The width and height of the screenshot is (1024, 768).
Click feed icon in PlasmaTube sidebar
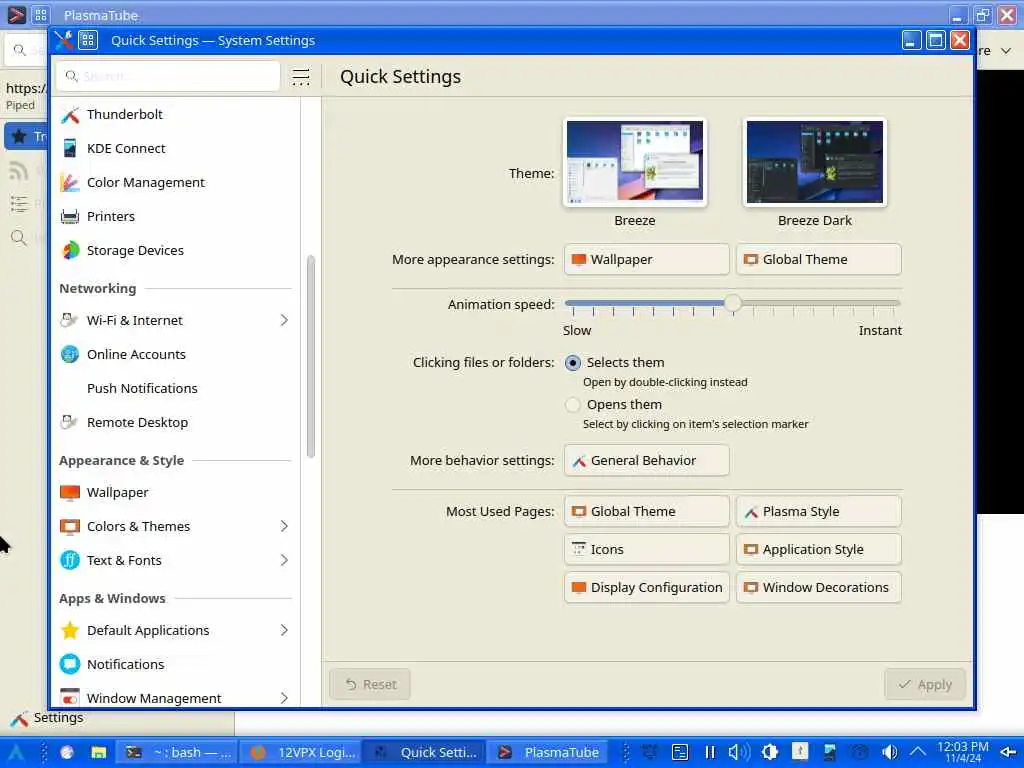(x=19, y=170)
